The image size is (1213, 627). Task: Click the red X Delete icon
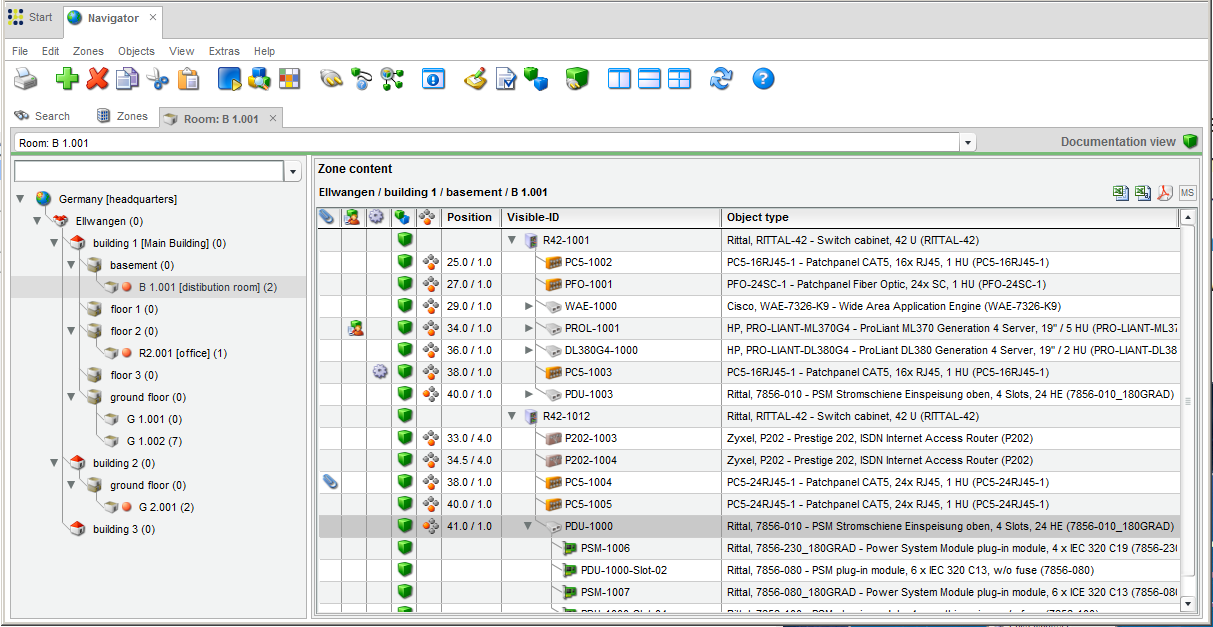pos(97,78)
